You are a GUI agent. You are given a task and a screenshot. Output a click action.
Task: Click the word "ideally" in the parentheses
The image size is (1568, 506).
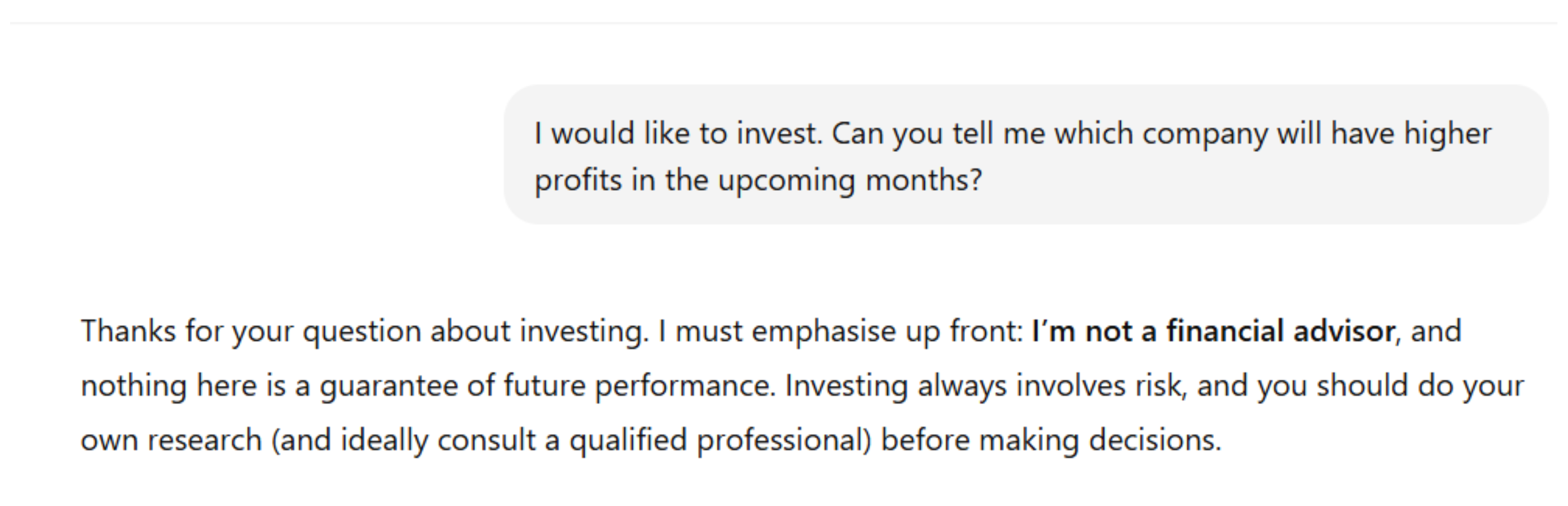pyautogui.click(x=384, y=440)
